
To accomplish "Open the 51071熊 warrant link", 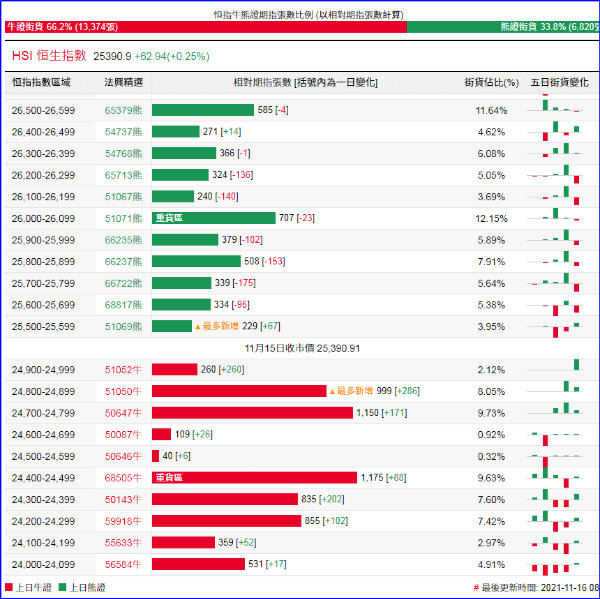I will click(x=125, y=218).
